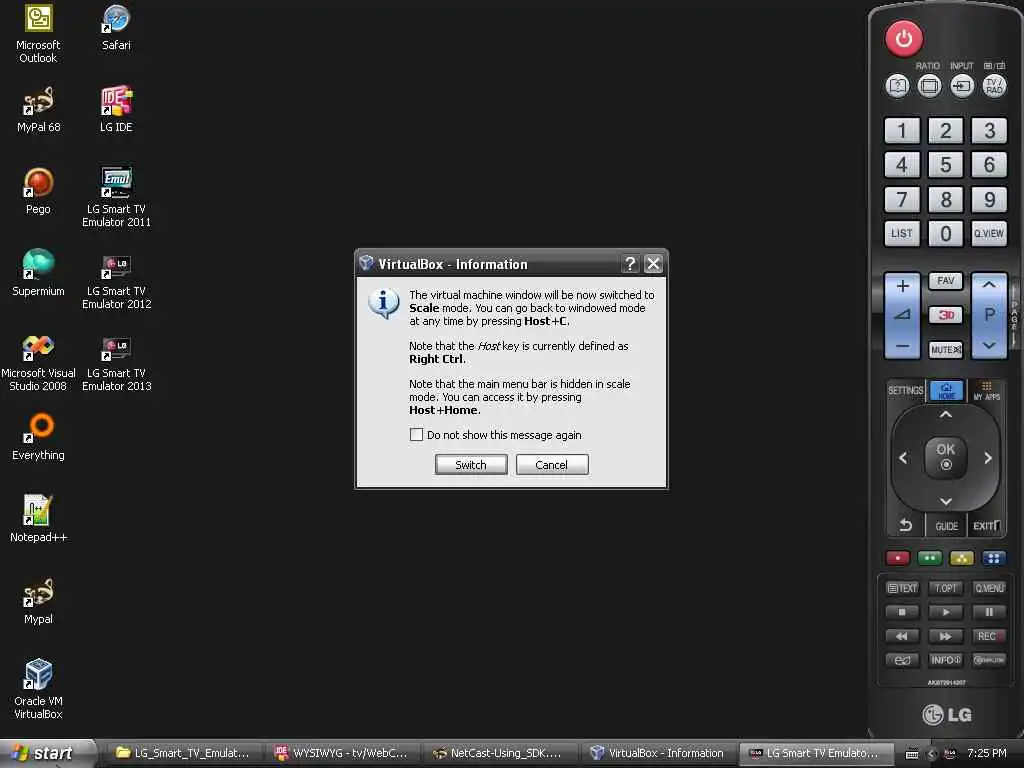Toggle the 3D button on the remote
Image resolution: width=1024 pixels, height=768 pixels.
click(945, 315)
